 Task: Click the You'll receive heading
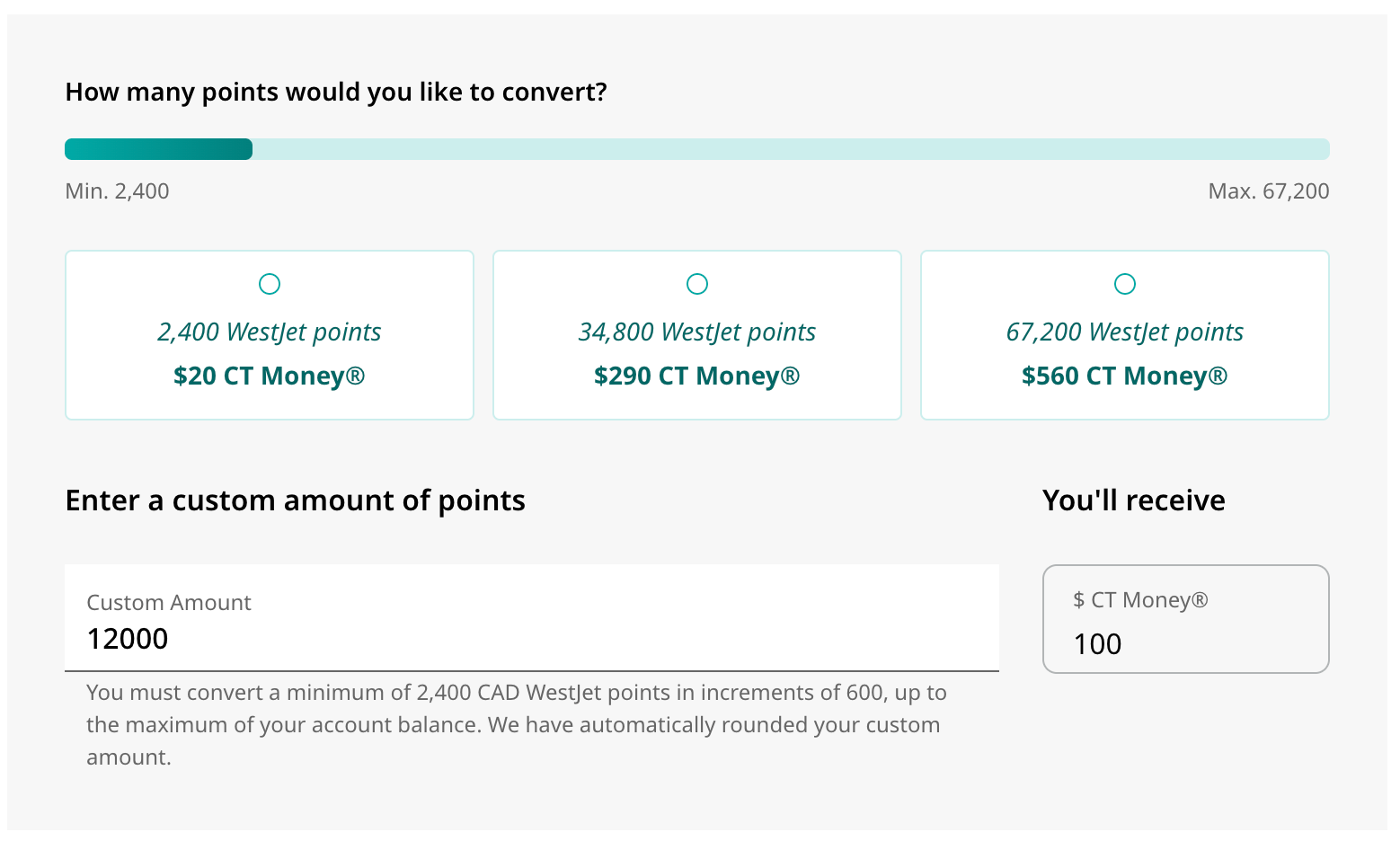click(x=1133, y=500)
